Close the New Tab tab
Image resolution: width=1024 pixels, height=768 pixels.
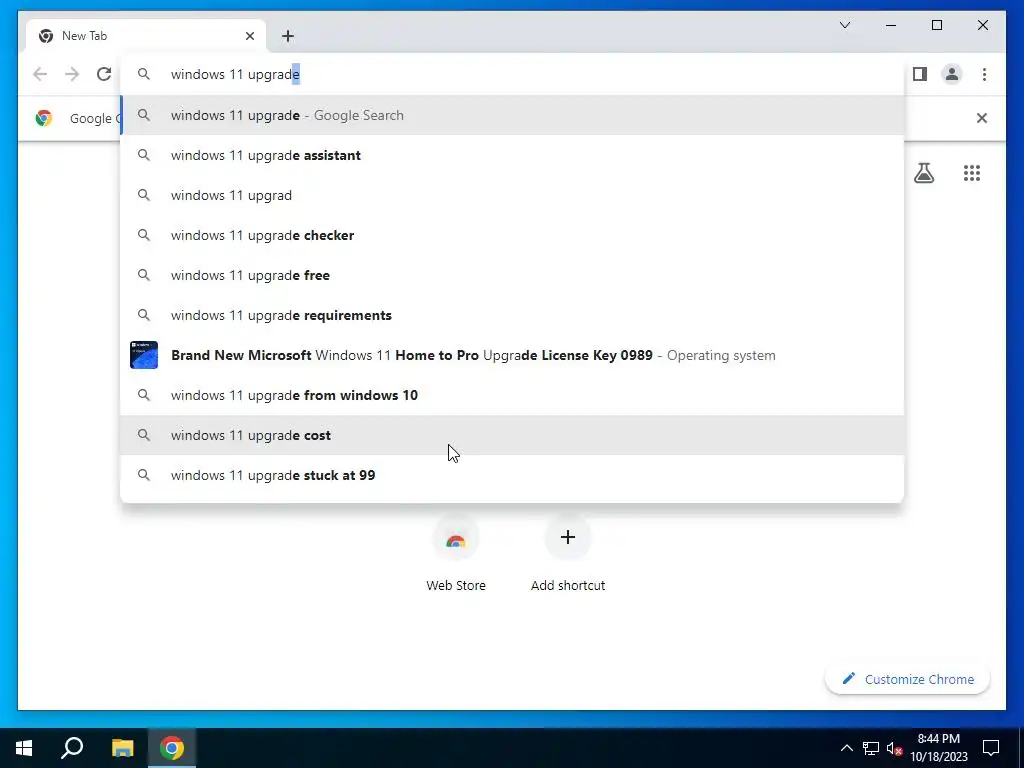(249, 36)
